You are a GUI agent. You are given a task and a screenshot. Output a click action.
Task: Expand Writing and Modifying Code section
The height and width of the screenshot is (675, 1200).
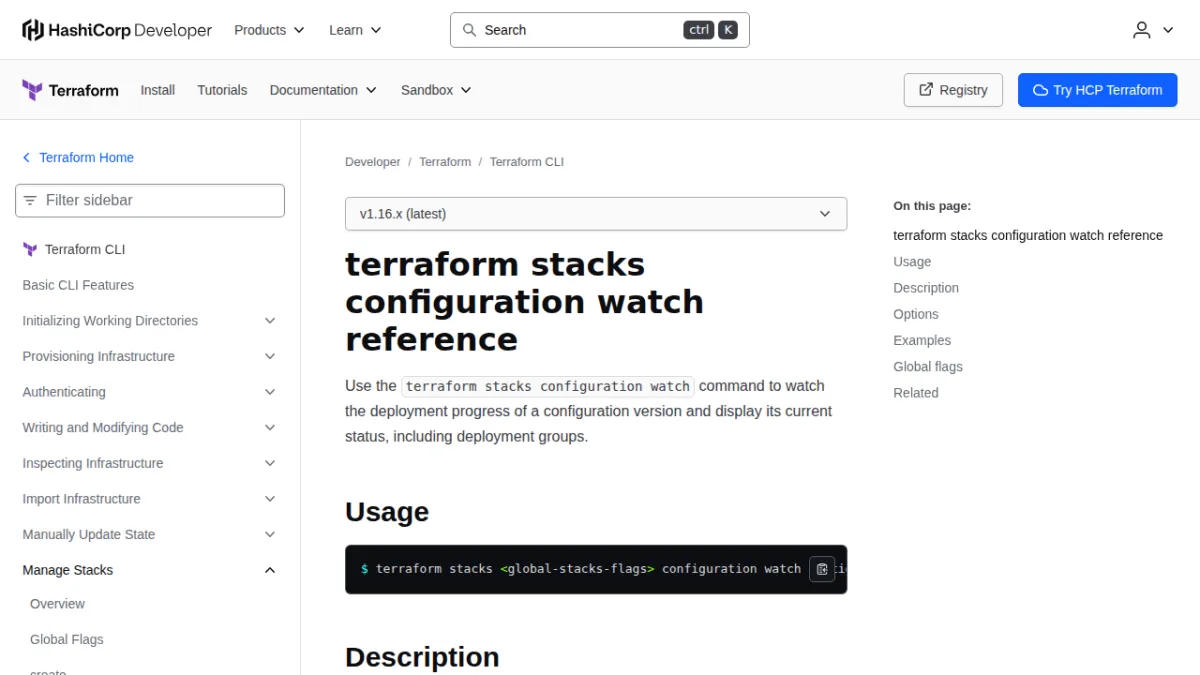point(149,428)
